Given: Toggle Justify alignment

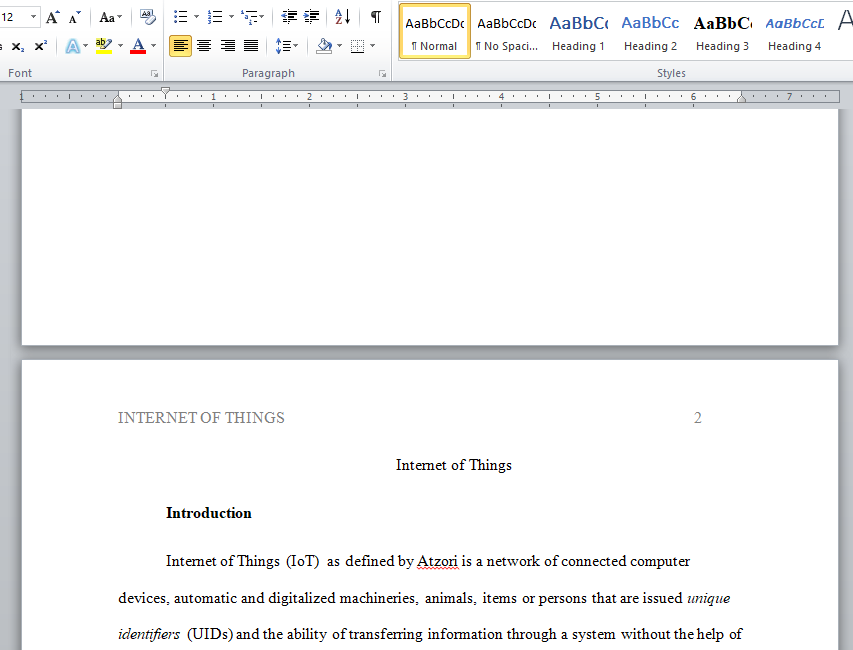Looking at the screenshot, I should pos(251,46).
